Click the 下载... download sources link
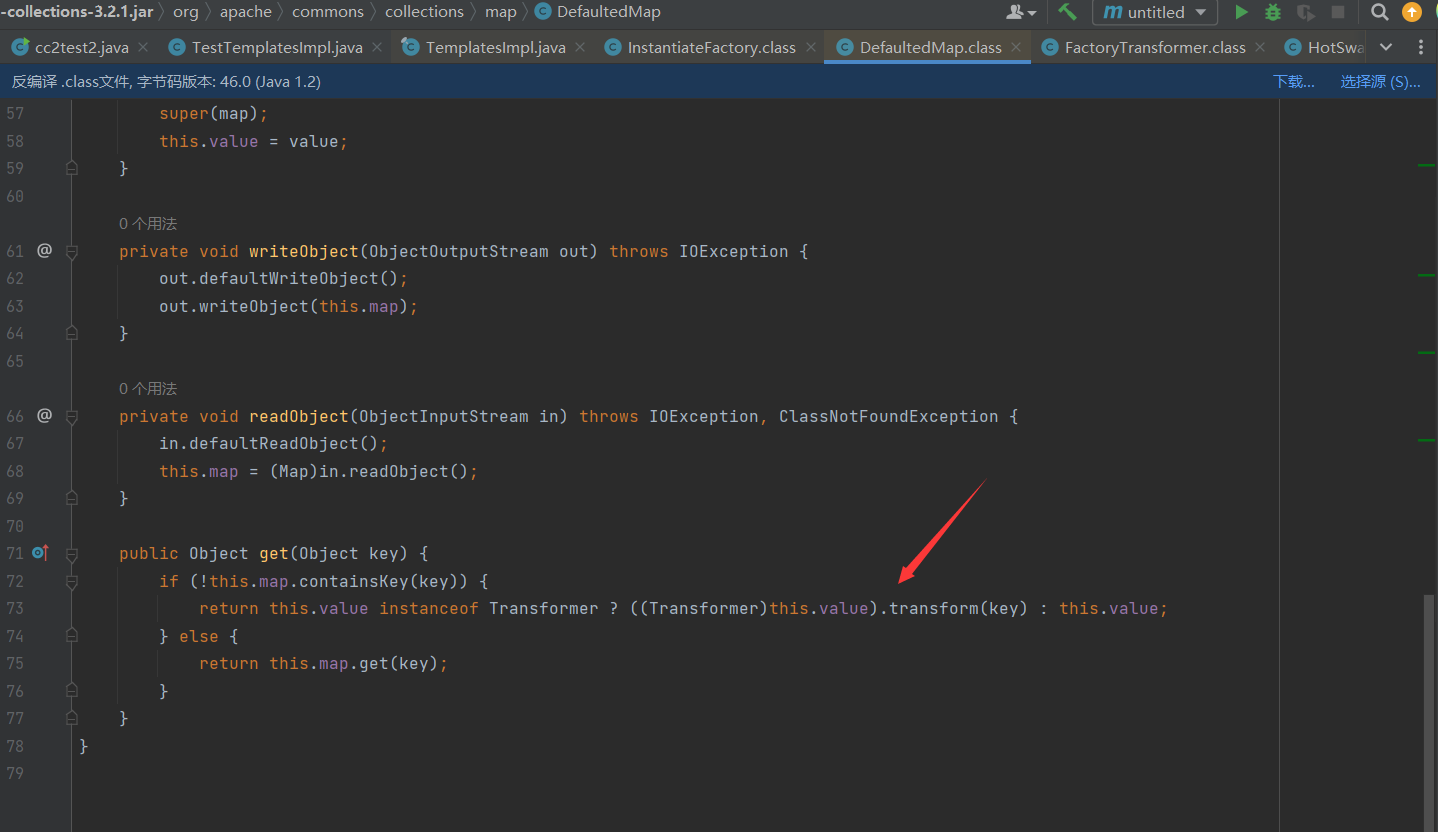The height and width of the screenshot is (832, 1438). (1293, 82)
